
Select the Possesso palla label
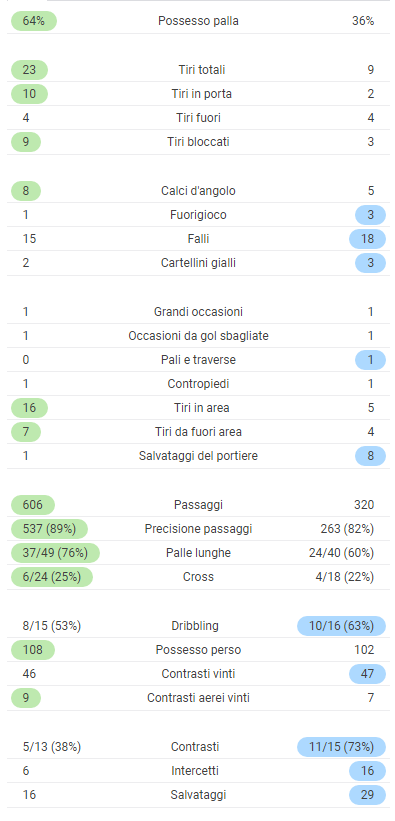(198, 21)
